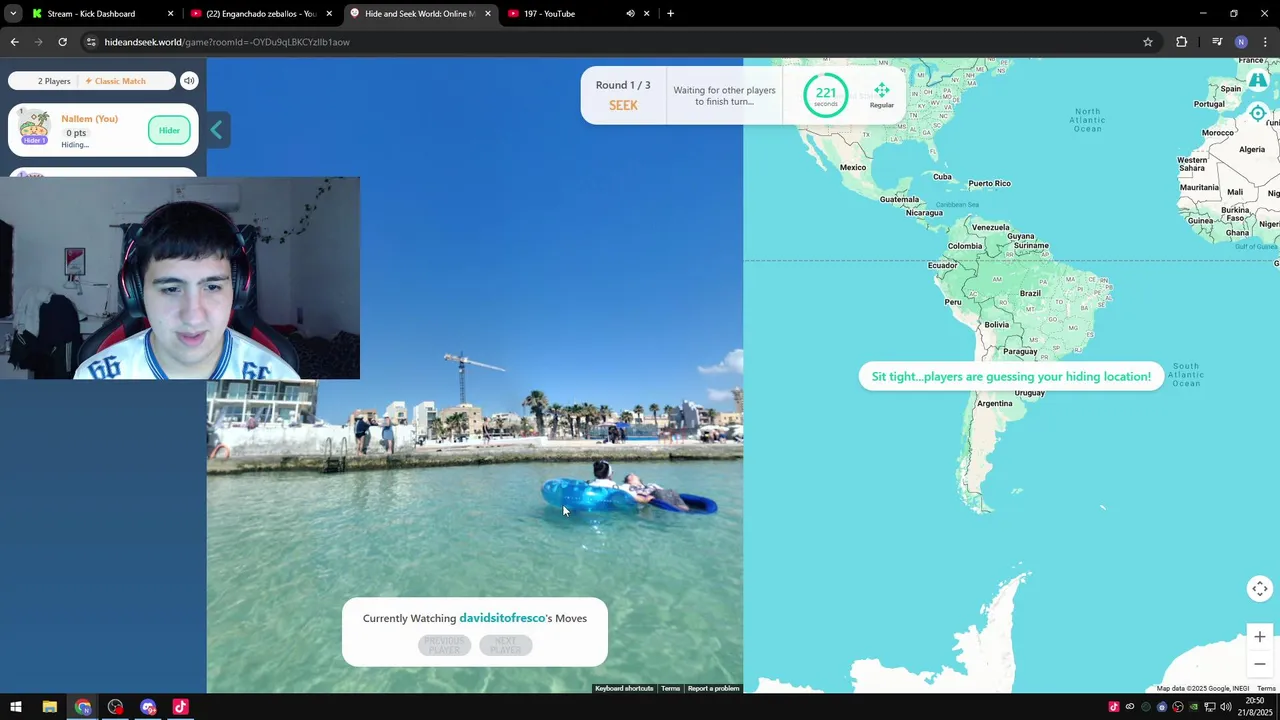1280x720 pixels.
Task: Reload the current page
Action: [x=62, y=42]
